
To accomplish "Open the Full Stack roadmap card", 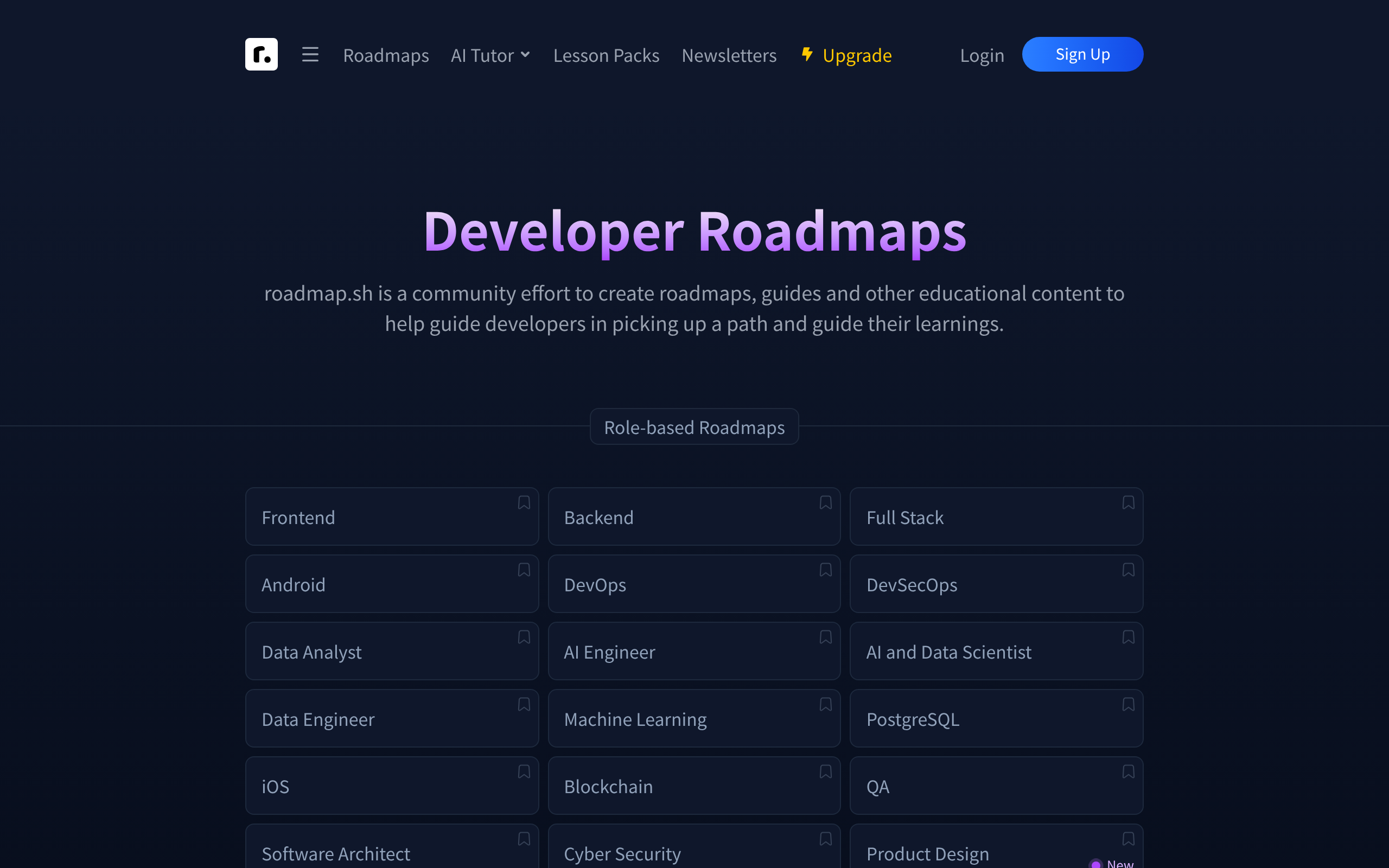I will click(996, 516).
